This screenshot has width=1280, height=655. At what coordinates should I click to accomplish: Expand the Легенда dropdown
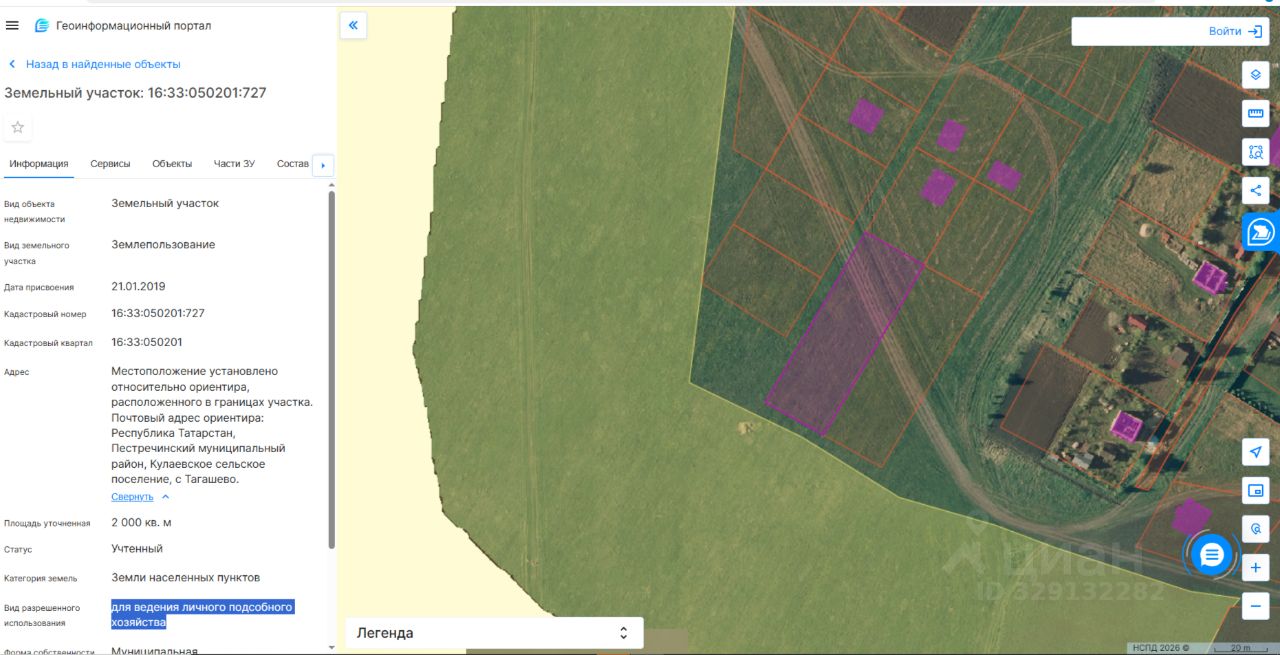(494, 633)
